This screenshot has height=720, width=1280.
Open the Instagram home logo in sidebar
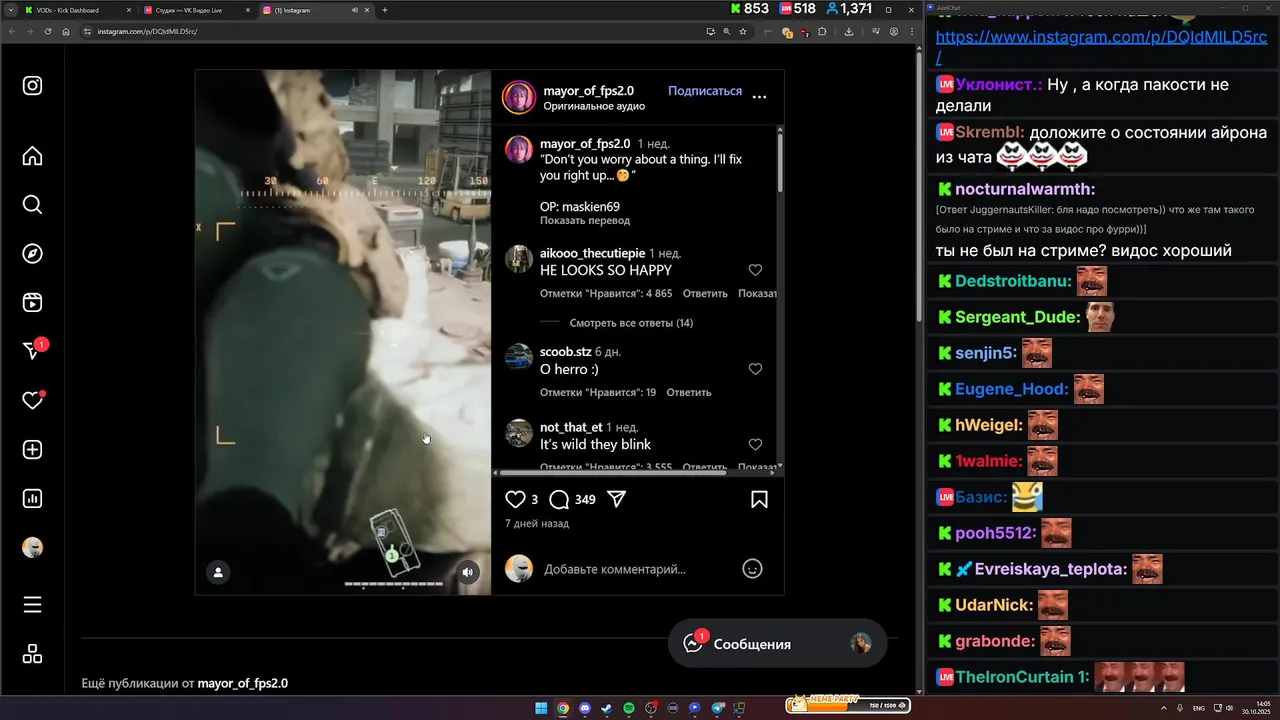[32, 85]
